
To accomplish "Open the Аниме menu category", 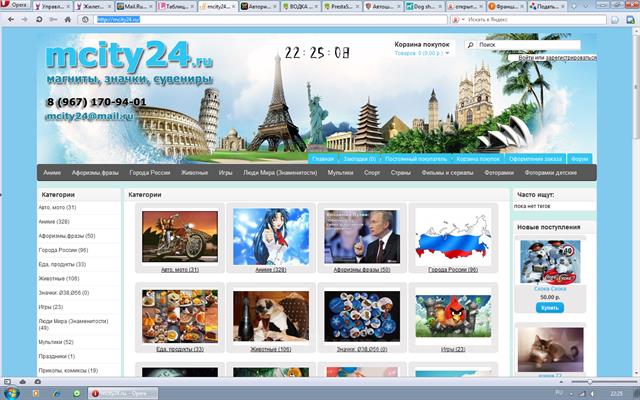I will click(52, 173).
